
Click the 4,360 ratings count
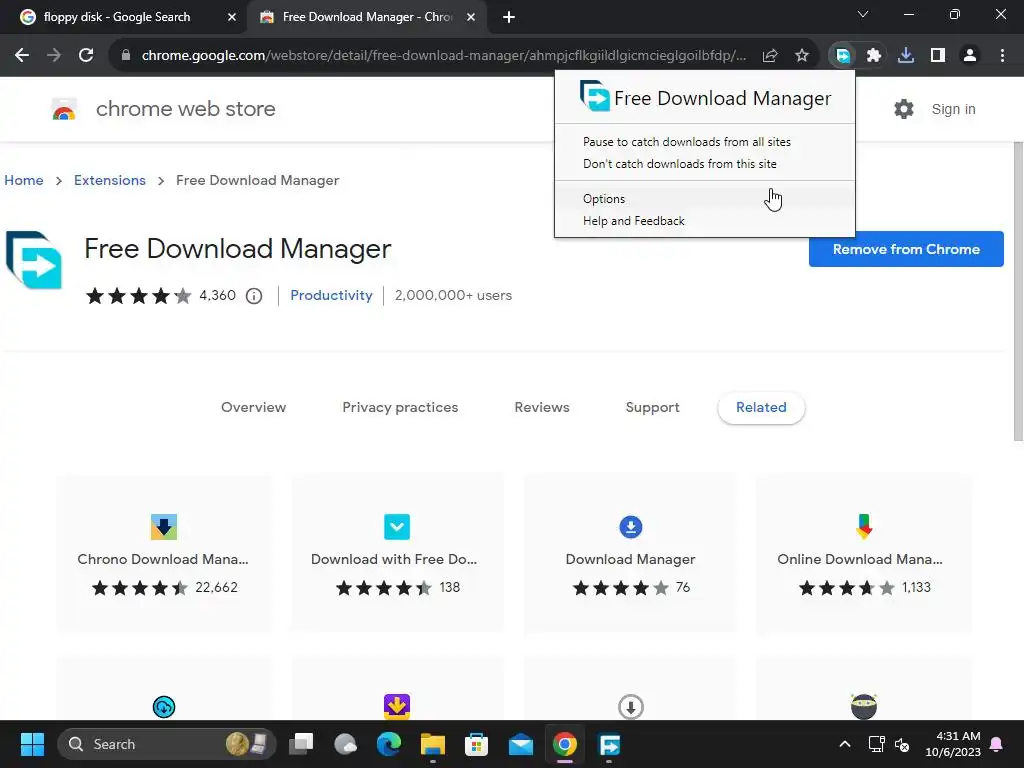click(x=217, y=295)
